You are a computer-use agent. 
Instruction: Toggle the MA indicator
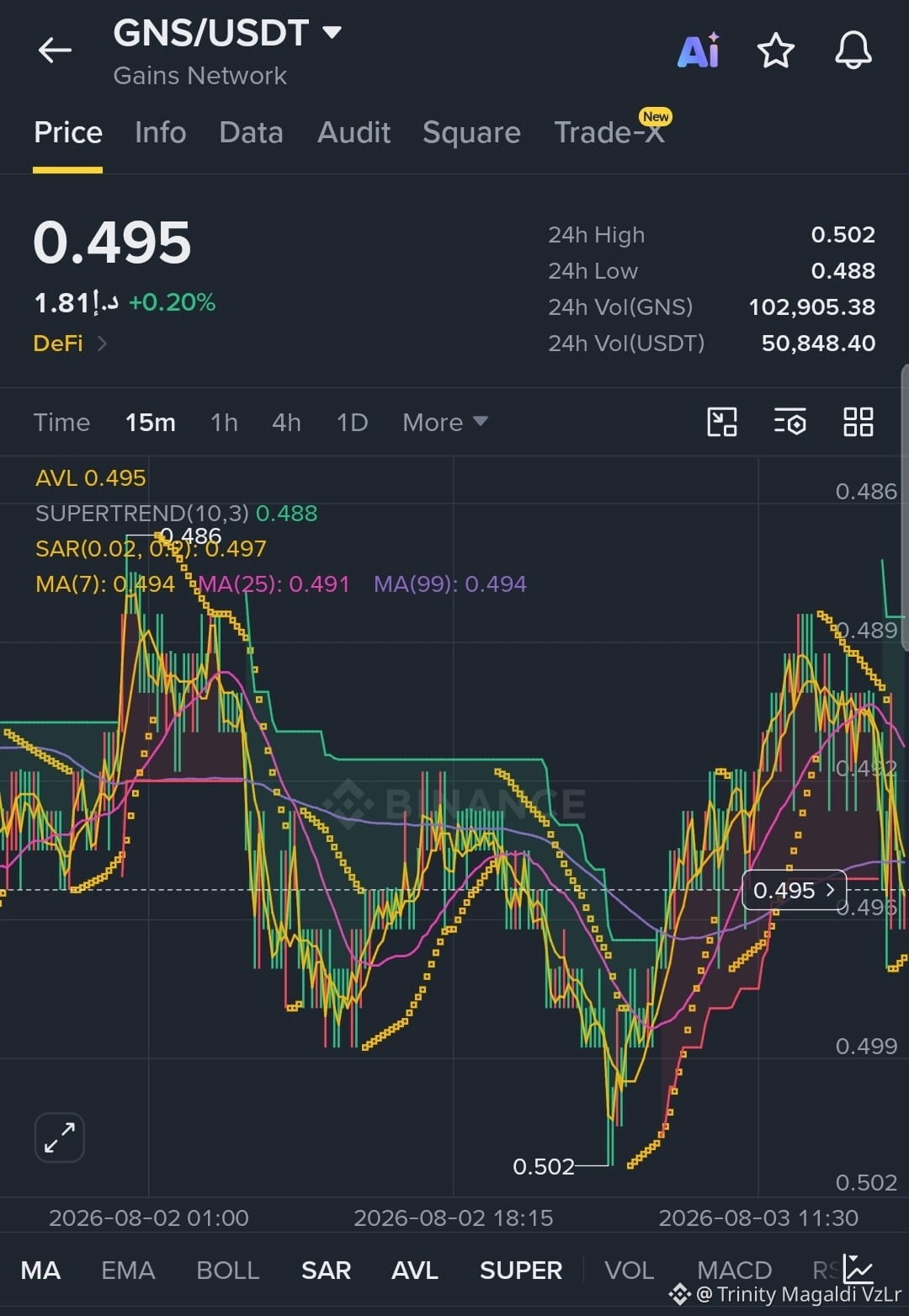pos(40,1270)
